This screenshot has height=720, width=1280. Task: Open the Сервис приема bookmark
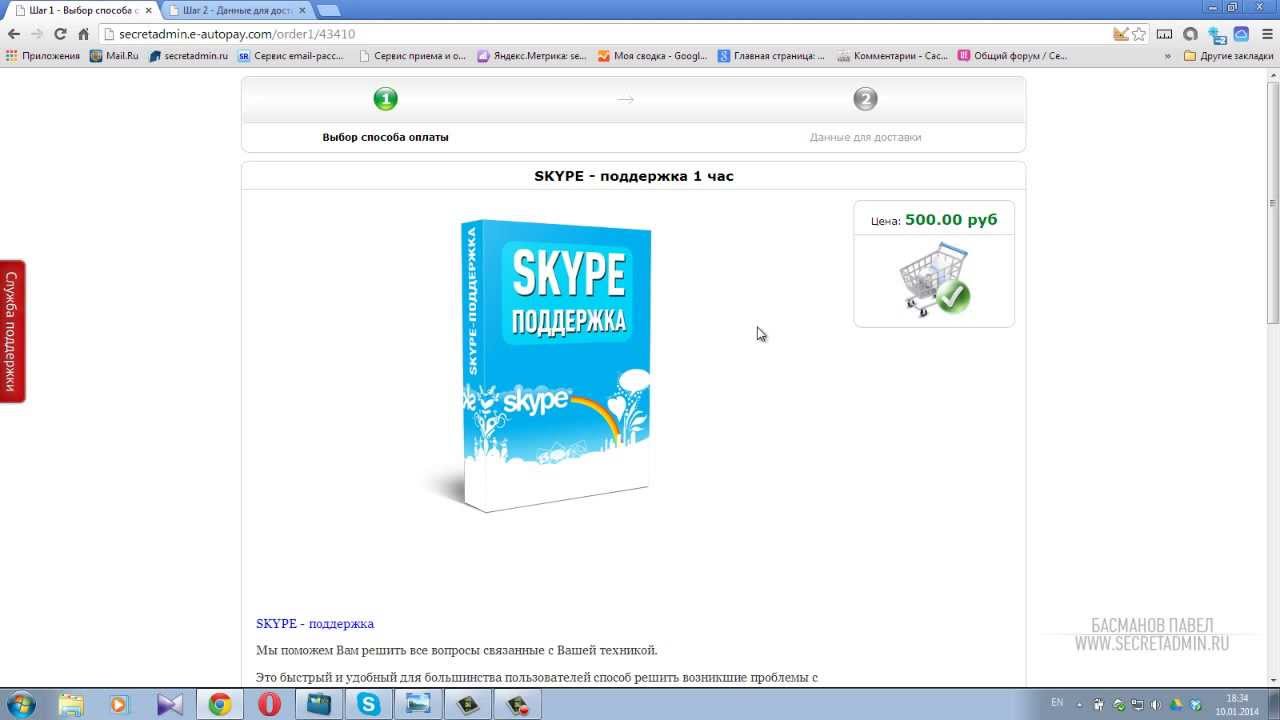(x=412, y=56)
